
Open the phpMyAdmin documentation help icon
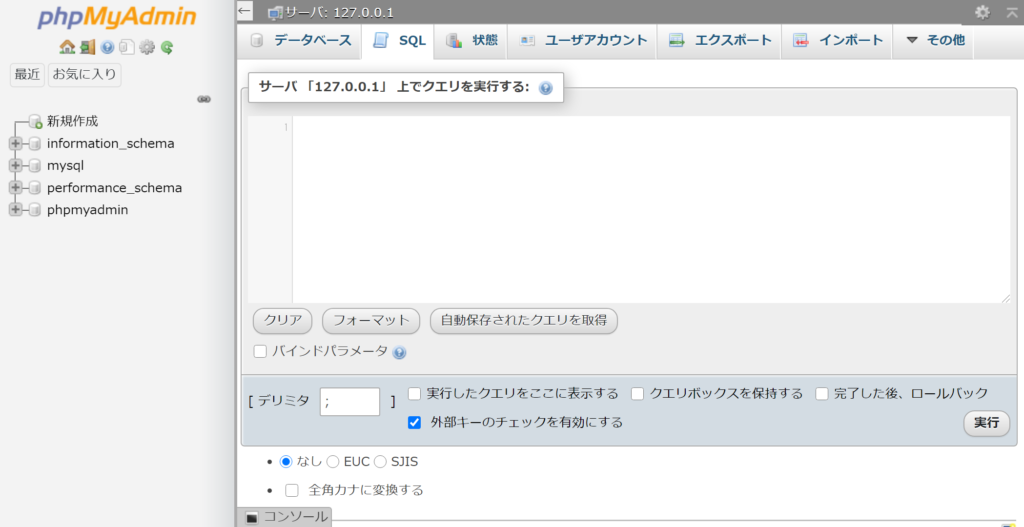pos(107,47)
